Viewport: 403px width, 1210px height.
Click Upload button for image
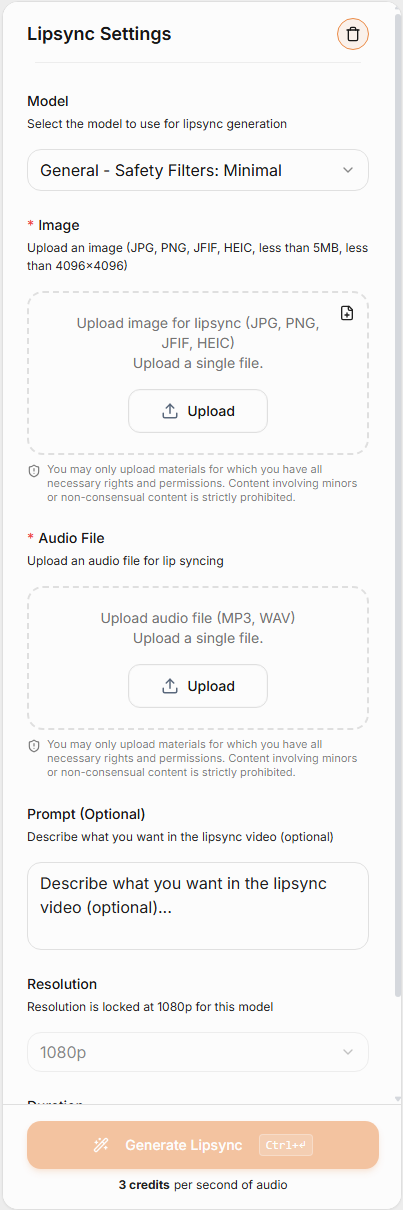(x=198, y=411)
